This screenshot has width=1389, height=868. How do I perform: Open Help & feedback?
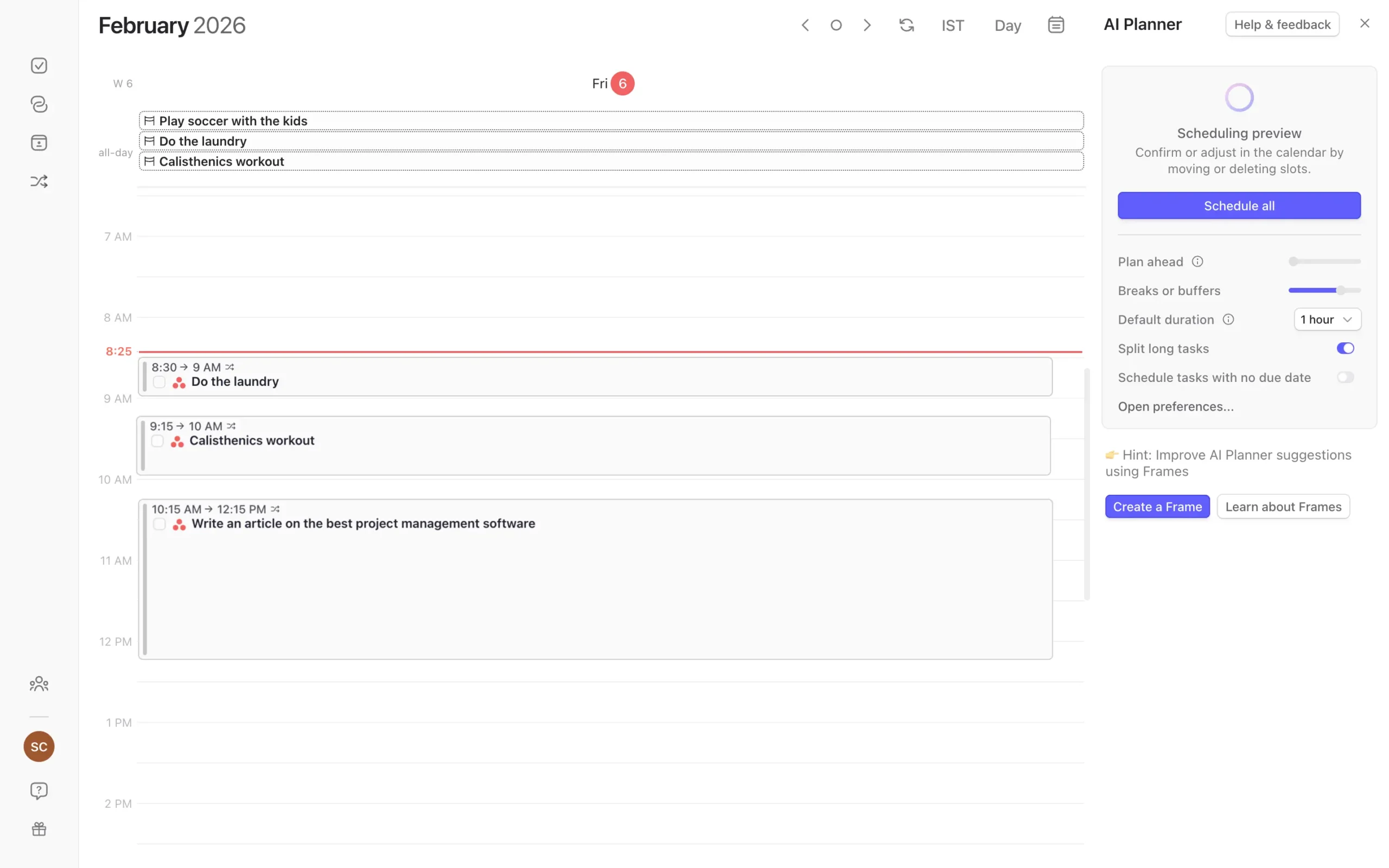coord(1282,23)
